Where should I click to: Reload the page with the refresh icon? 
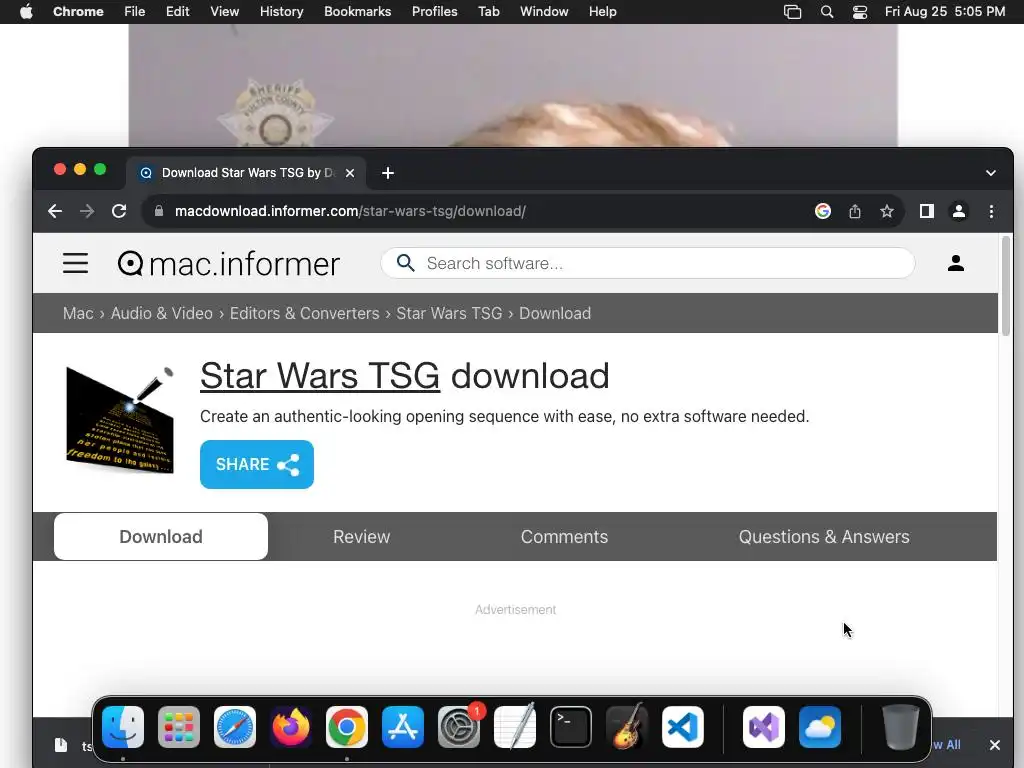(119, 211)
